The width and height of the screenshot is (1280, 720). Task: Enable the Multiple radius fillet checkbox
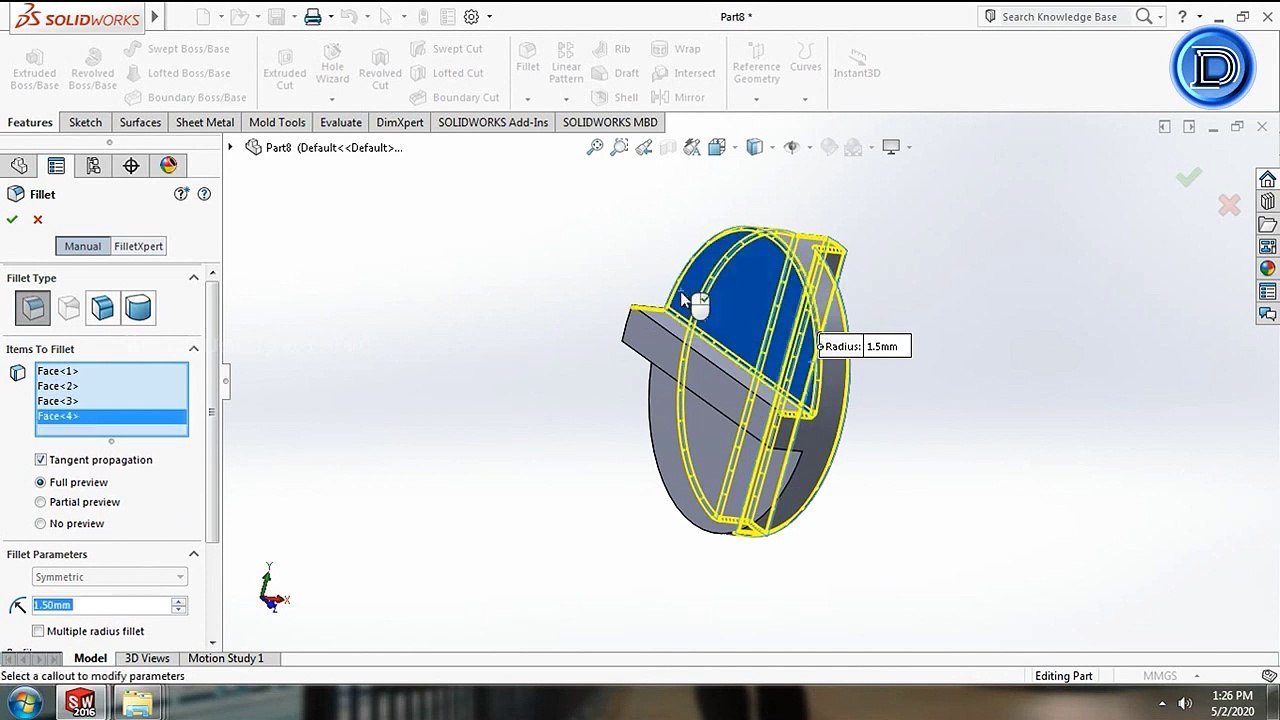[x=38, y=631]
